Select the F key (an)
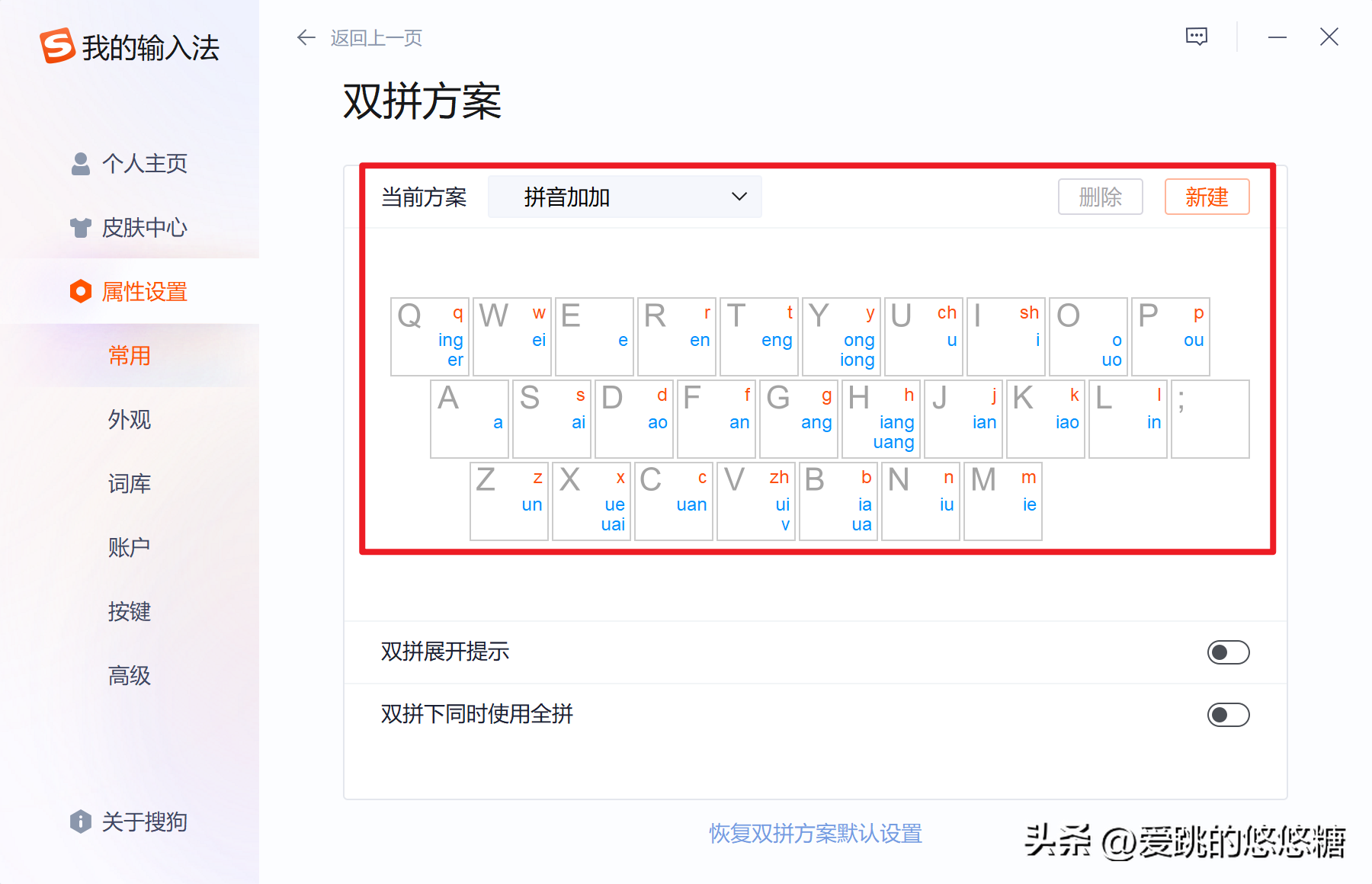Screen dimensions: 1372x884 [716, 419]
